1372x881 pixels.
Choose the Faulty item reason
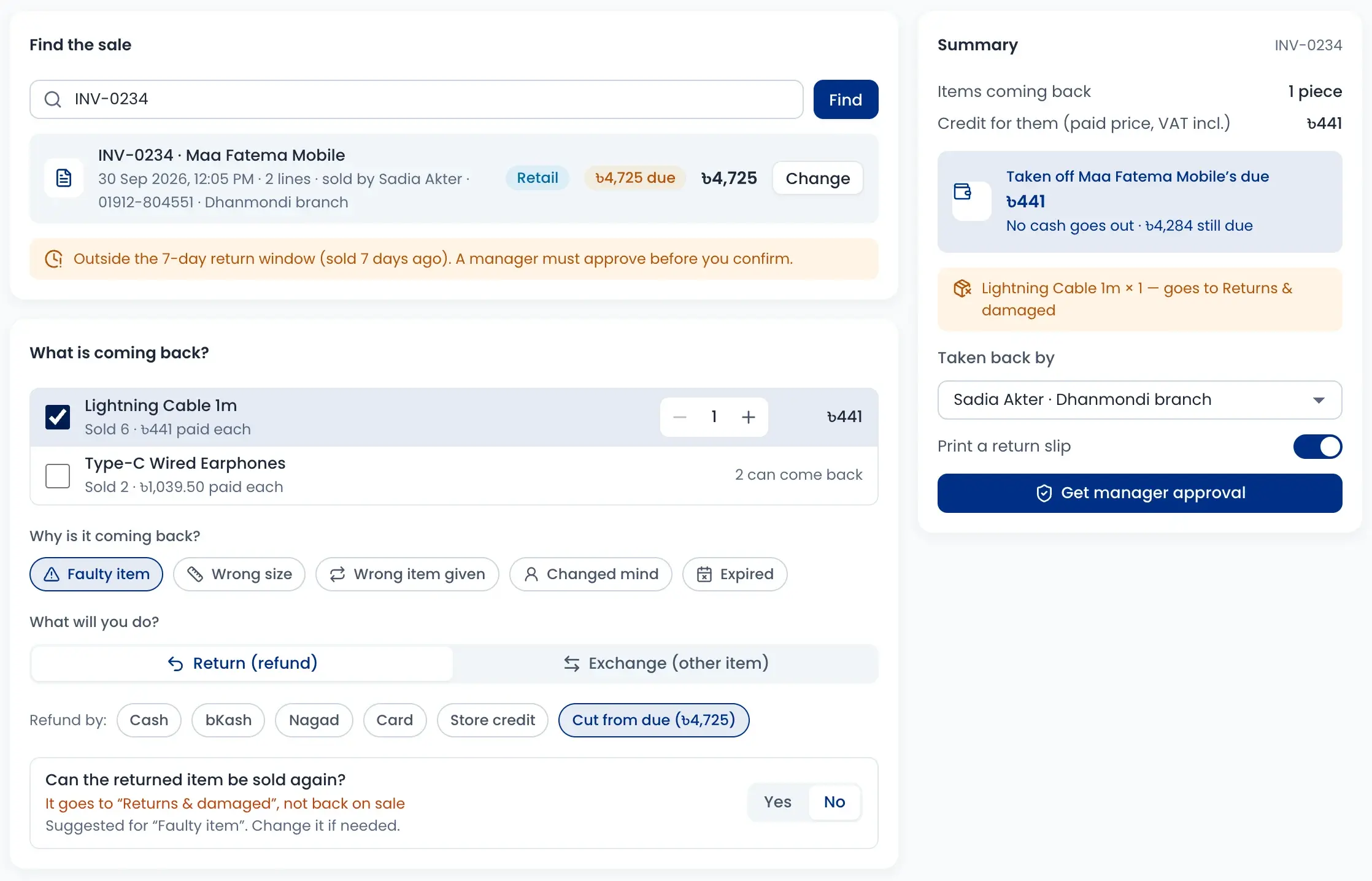pos(96,574)
